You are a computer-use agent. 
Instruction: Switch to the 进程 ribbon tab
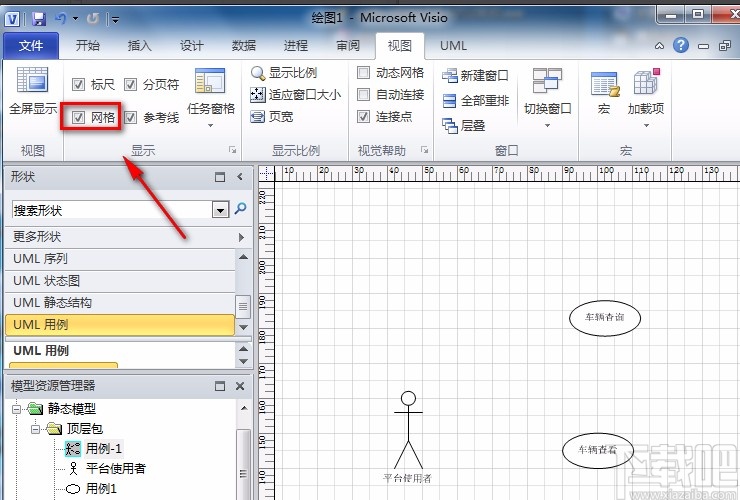point(296,46)
